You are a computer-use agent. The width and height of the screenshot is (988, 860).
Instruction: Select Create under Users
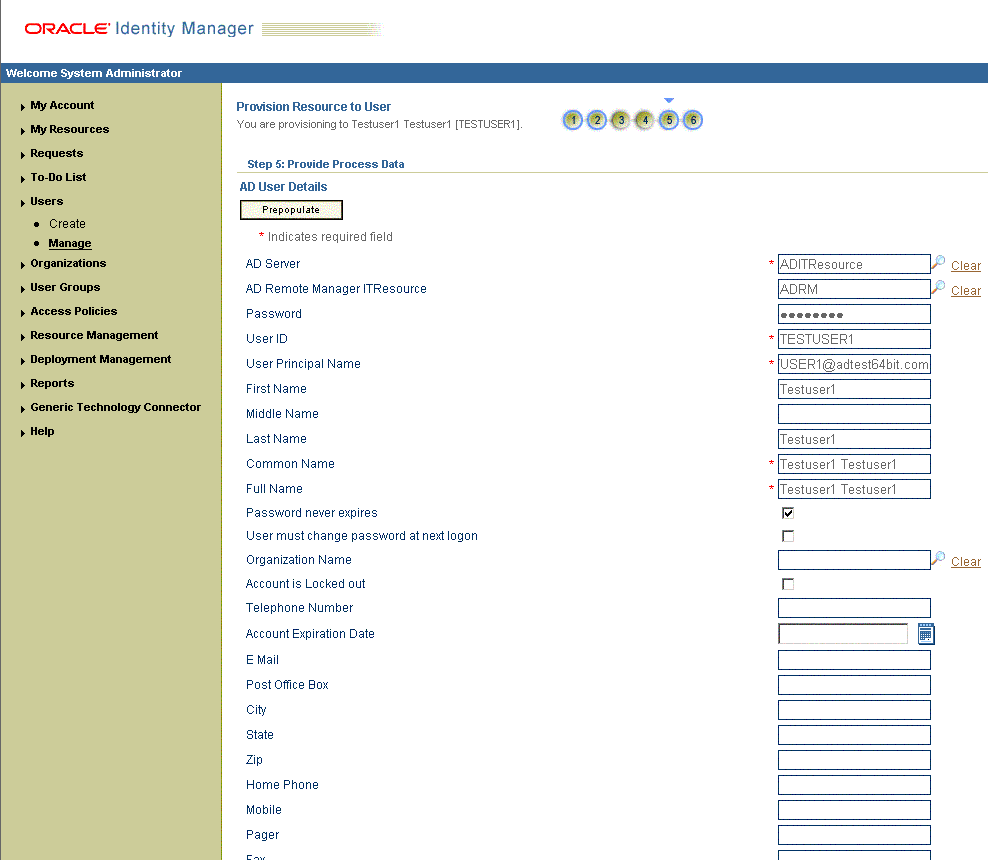tap(67, 224)
